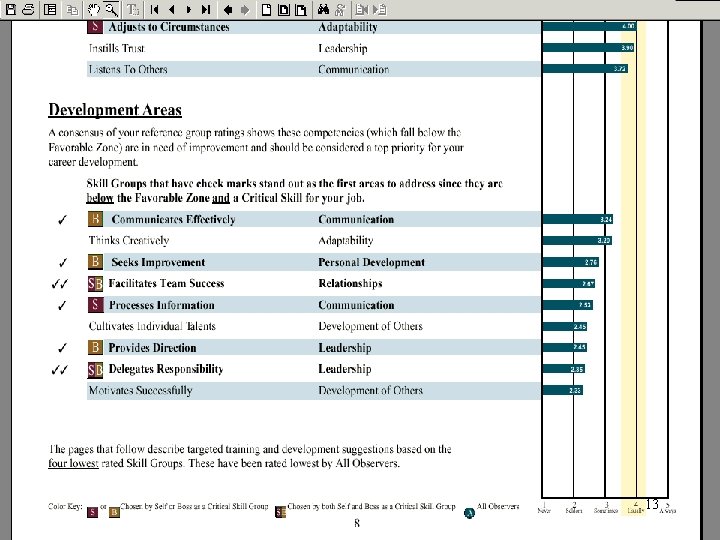This screenshot has height=540, width=720.
Task: Click the All Observers circle in color key
Action: (469, 513)
